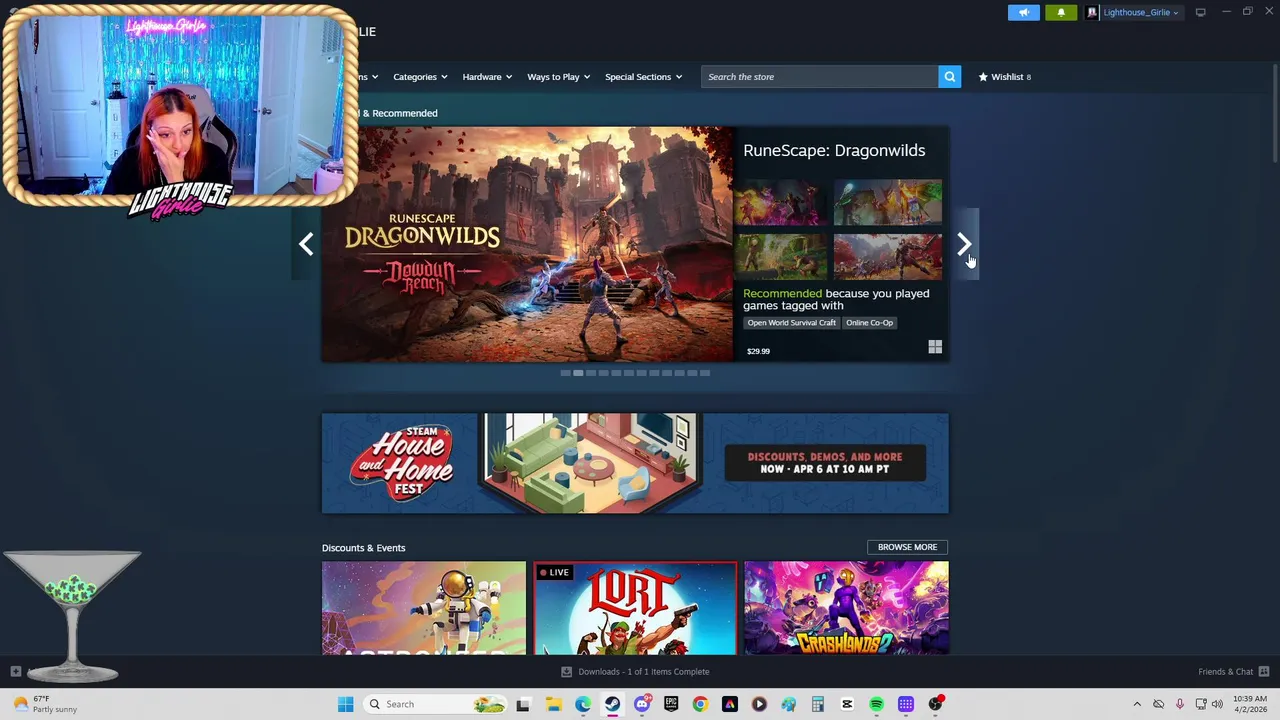
Task: Open CapCut from the taskbar
Action: 847,704
